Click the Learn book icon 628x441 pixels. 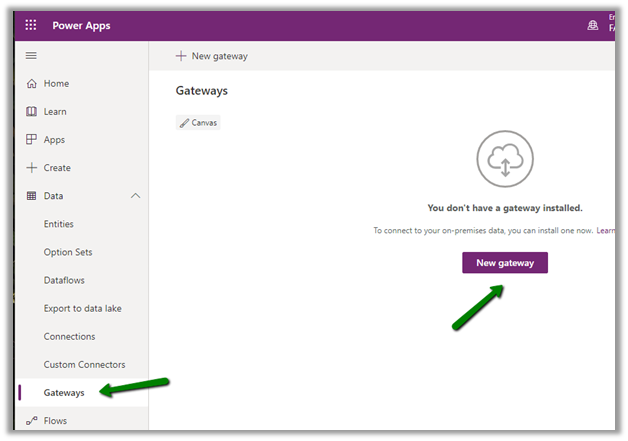32,111
